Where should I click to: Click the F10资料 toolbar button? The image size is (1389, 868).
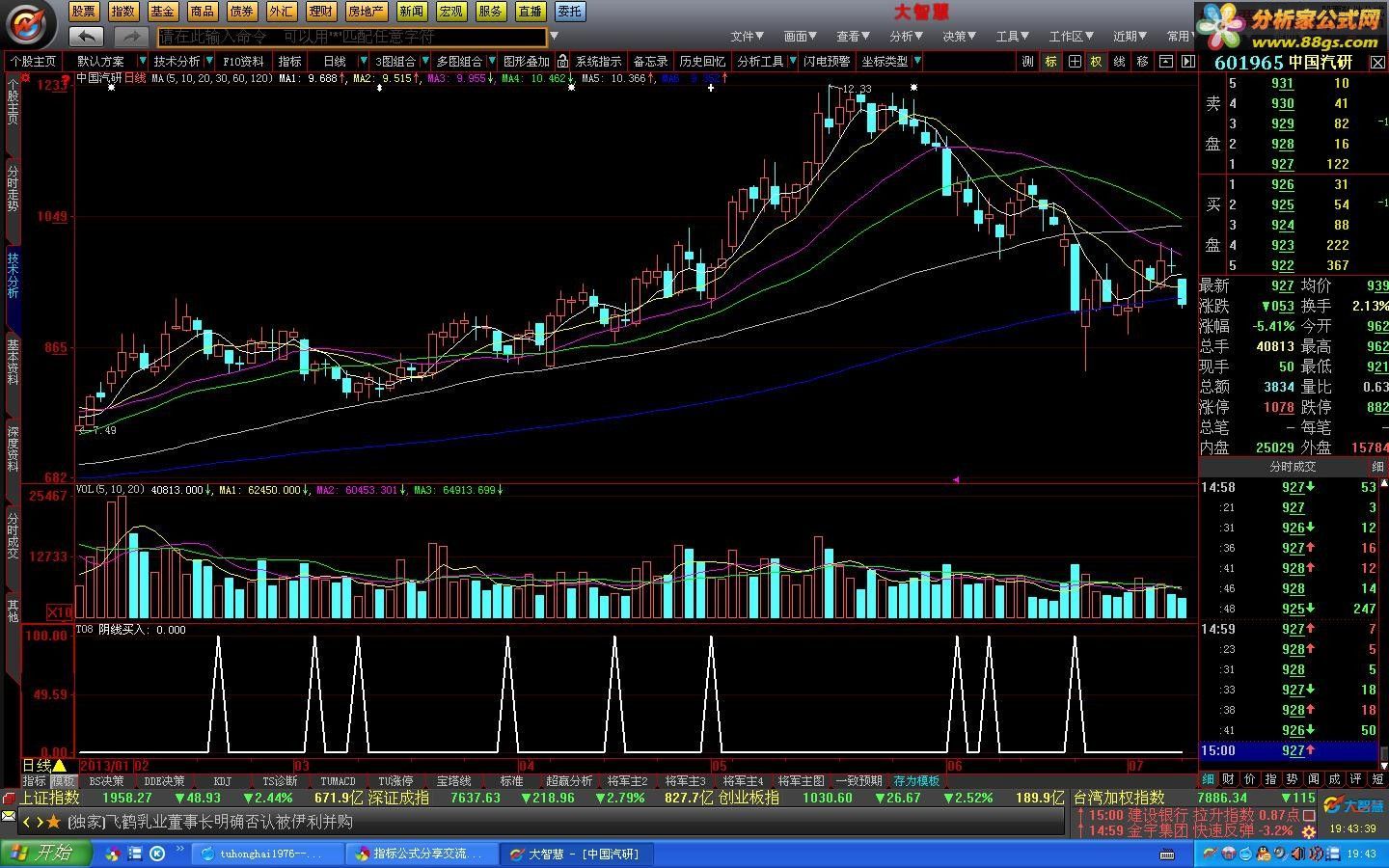(x=244, y=61)
